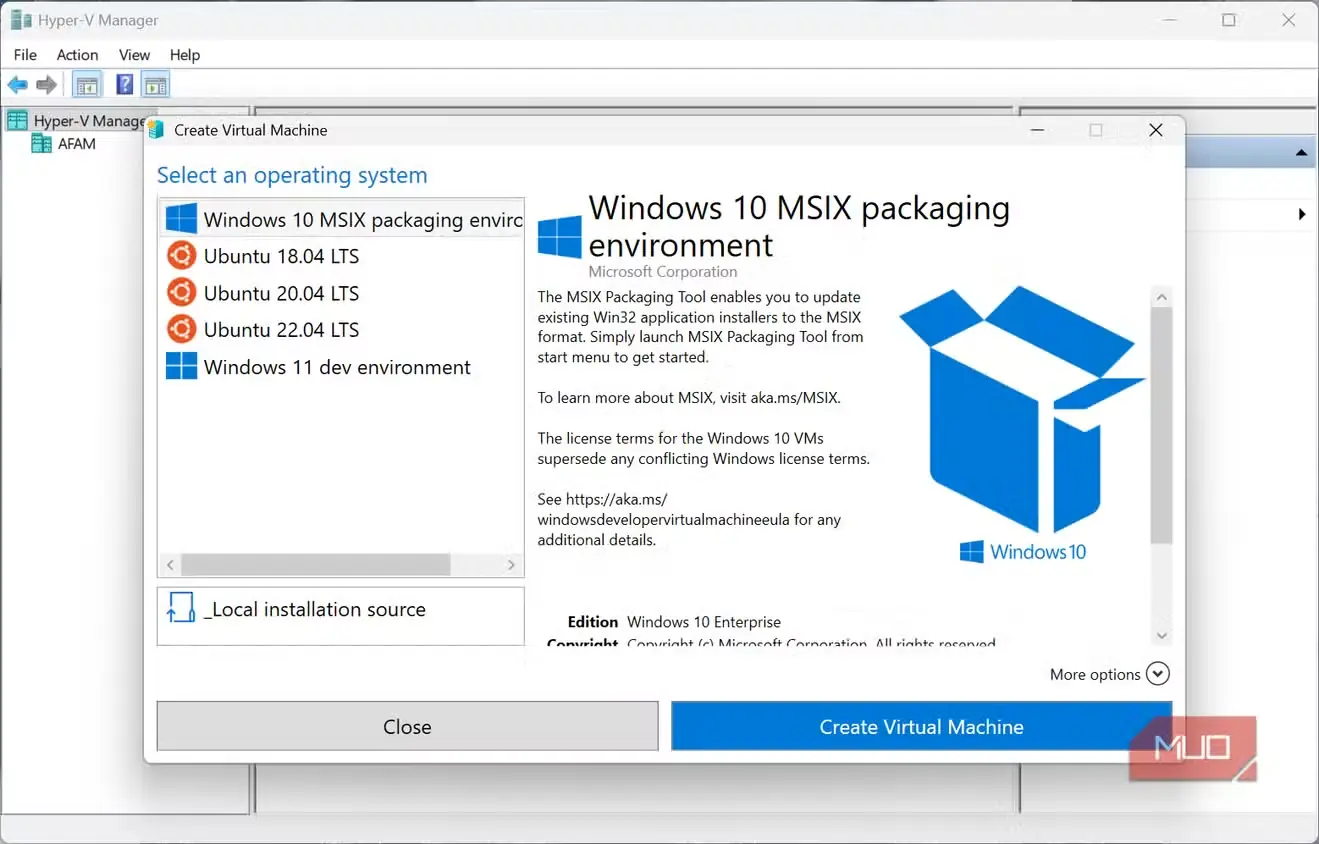Select Windows 10 MSIX packaging environment entry
Screen dimensions: 1319x844
coord(341,219)
